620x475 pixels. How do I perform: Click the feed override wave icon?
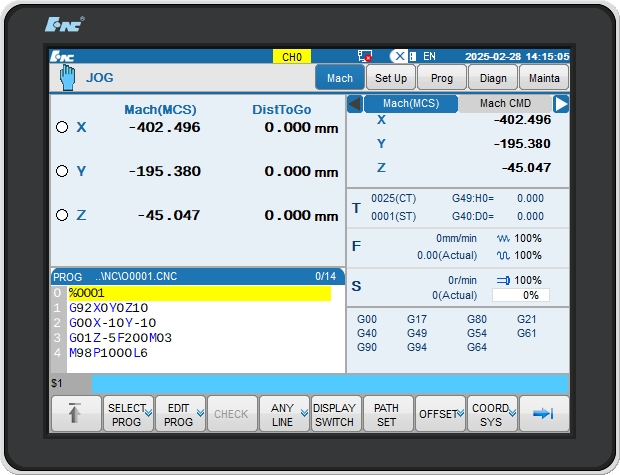point(503,239)
